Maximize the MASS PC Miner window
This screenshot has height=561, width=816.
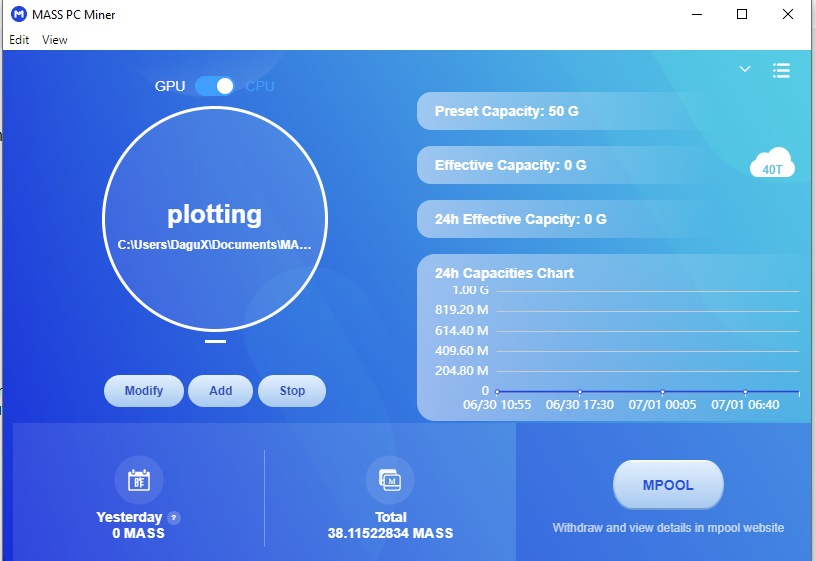point(742,15)
